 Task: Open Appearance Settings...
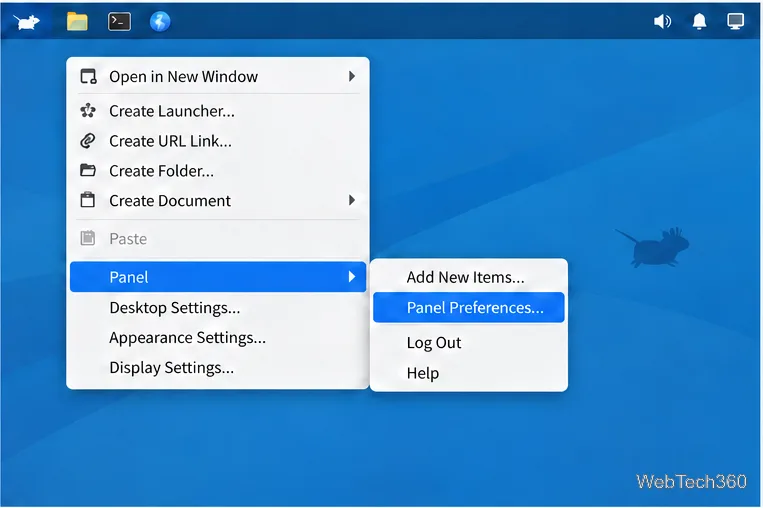218,338
